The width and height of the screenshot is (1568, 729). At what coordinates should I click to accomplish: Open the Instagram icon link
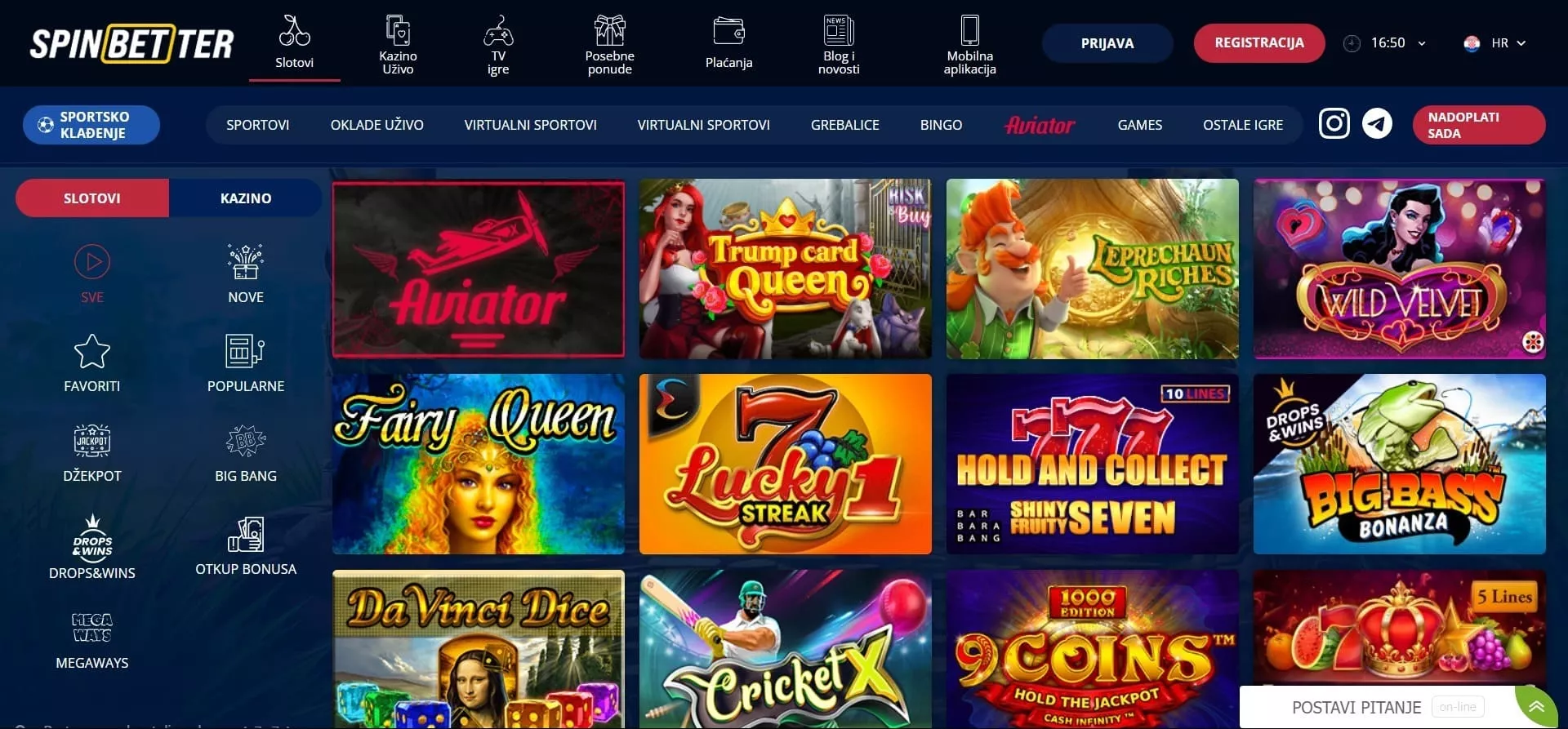pyautogui.click(x=1334, y=124)
